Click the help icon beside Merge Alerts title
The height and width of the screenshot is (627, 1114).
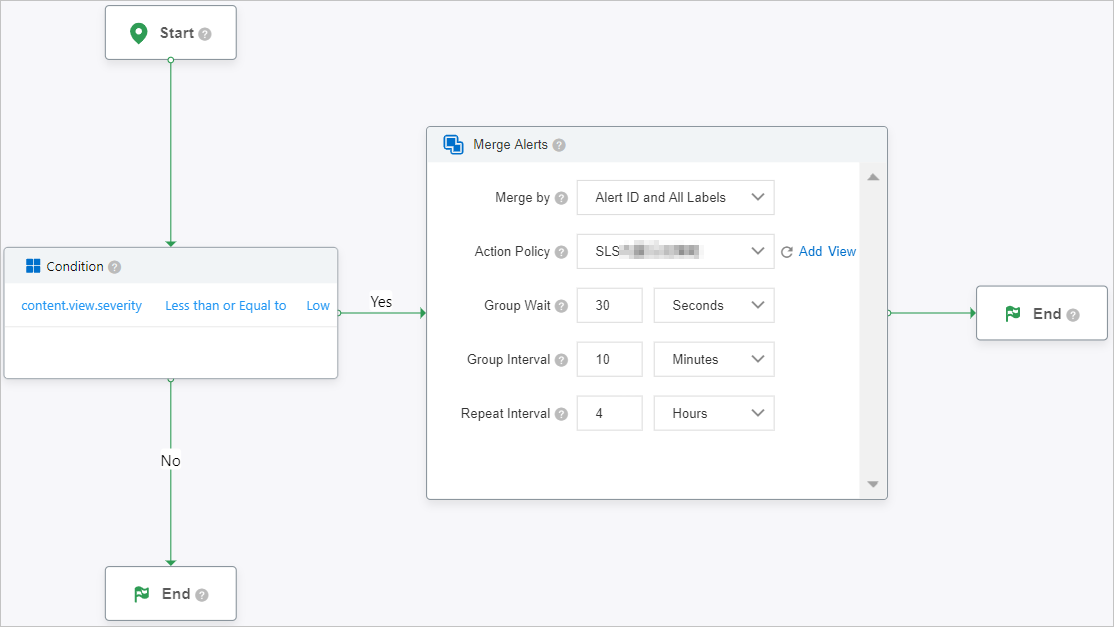click(x=559, y=145)
